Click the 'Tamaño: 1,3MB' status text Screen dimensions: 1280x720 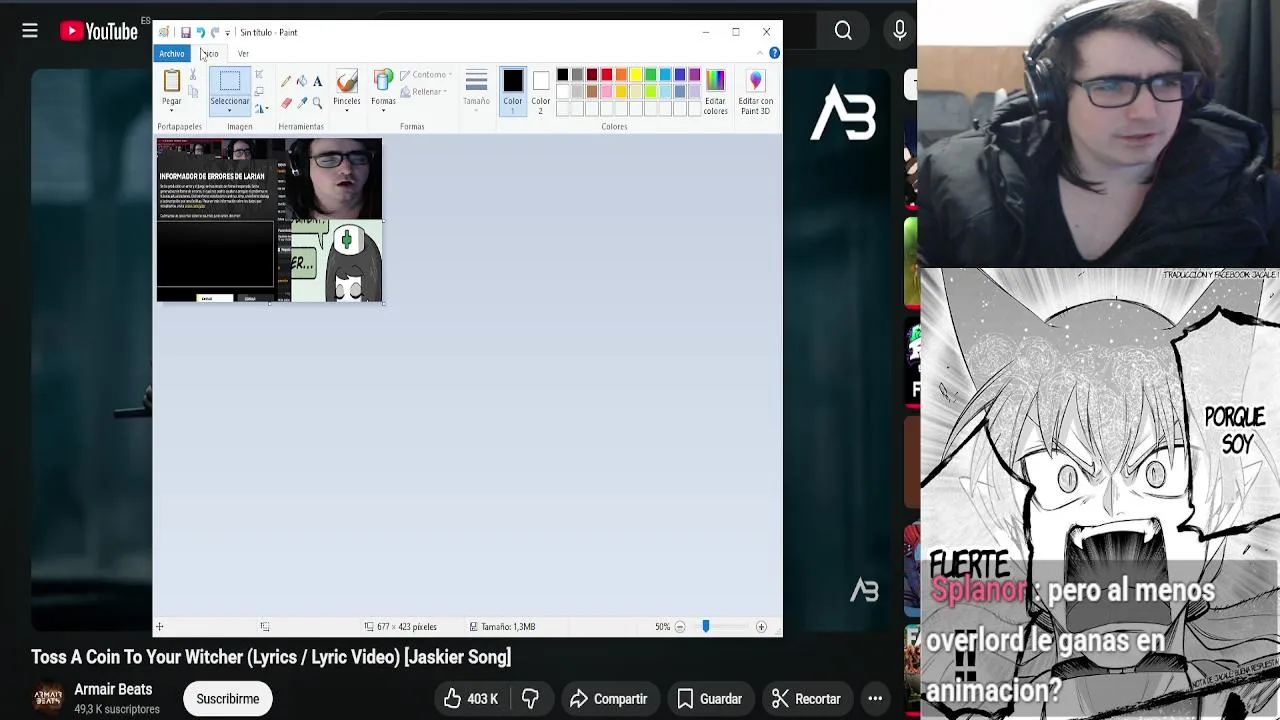pos(508,627)
